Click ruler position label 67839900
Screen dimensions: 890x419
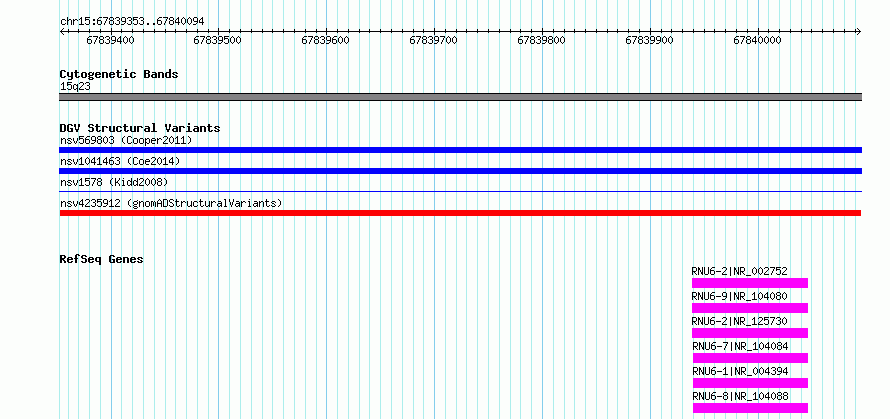tap(649, 40)
